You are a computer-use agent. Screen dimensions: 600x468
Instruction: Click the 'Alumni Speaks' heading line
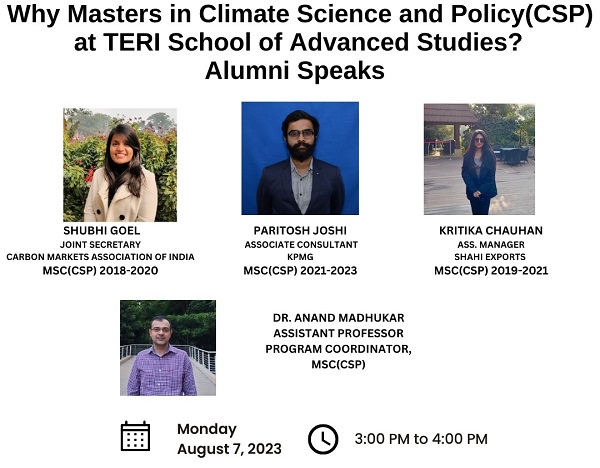[295, 71]
